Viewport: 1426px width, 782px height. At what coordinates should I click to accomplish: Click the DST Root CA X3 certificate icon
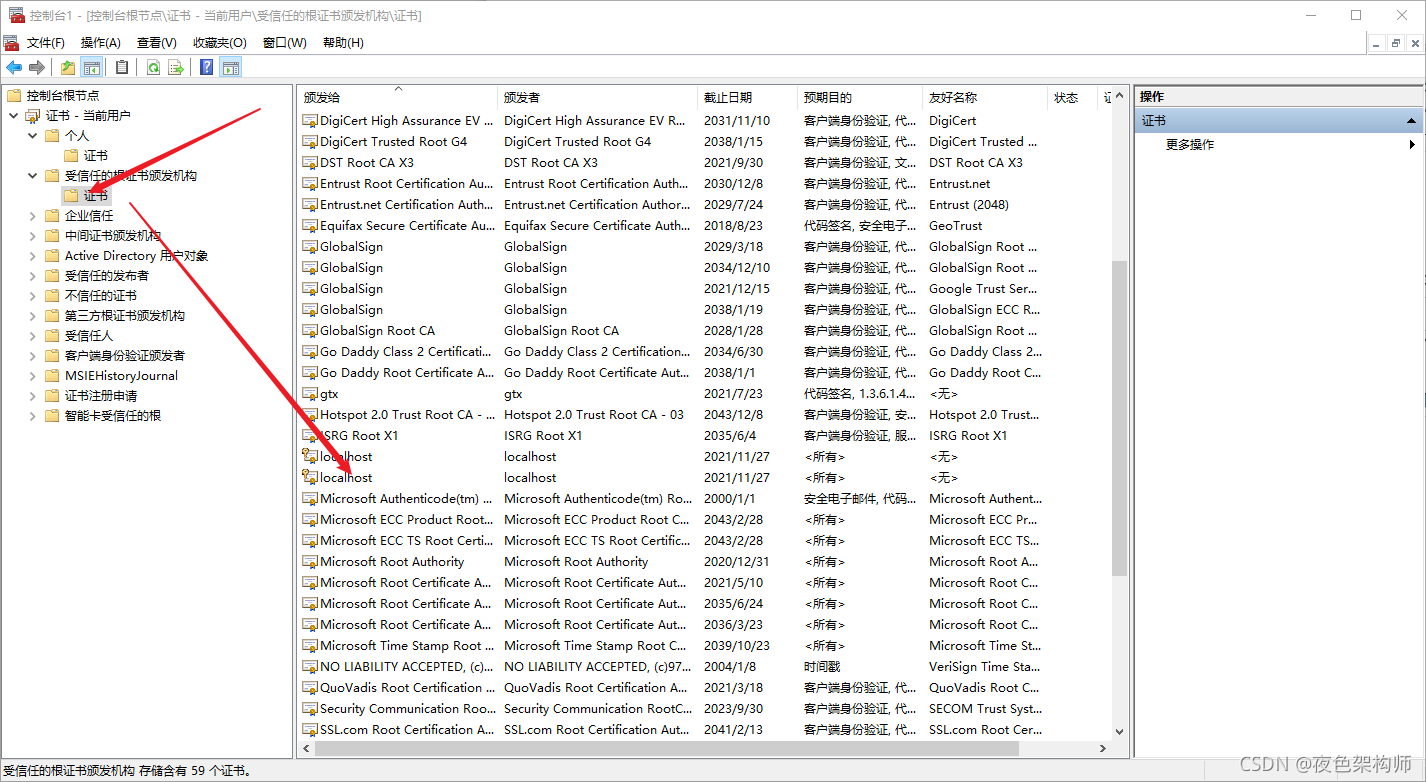coord(310,162)
